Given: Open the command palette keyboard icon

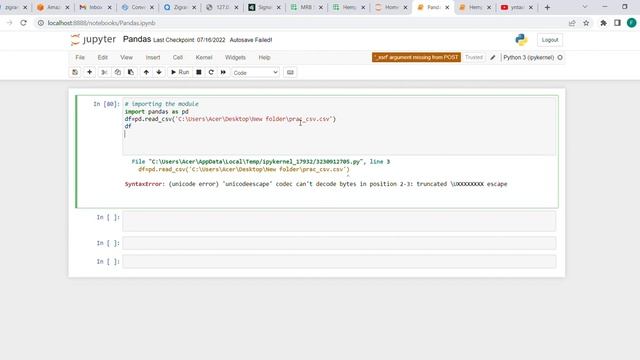Looking at the screenshot, I should point(290,72).
